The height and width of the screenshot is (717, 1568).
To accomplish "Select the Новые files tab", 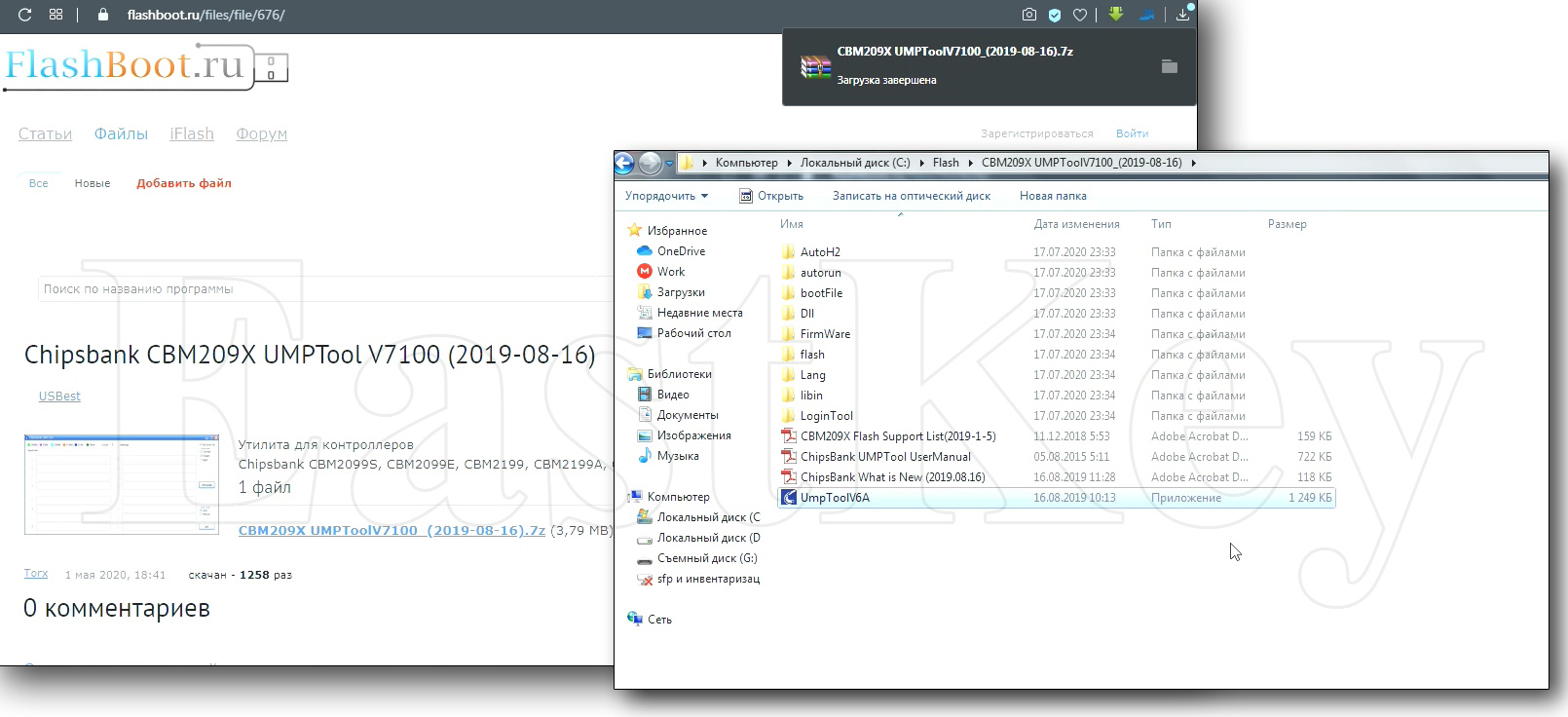I will click(x=93, y=183).
